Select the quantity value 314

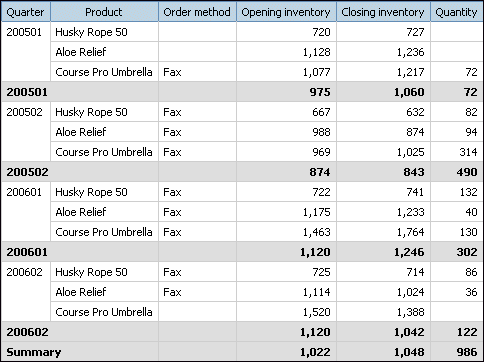coord(468,152)
